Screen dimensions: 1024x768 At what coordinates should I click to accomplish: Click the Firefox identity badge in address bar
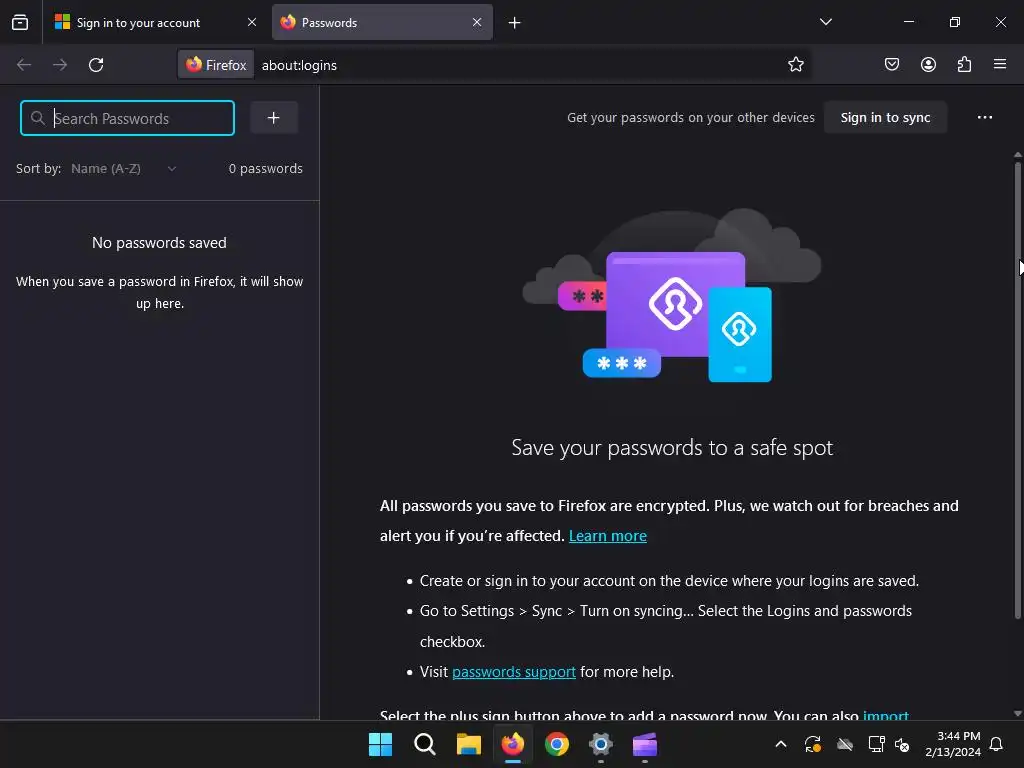[x=216, y=65]
